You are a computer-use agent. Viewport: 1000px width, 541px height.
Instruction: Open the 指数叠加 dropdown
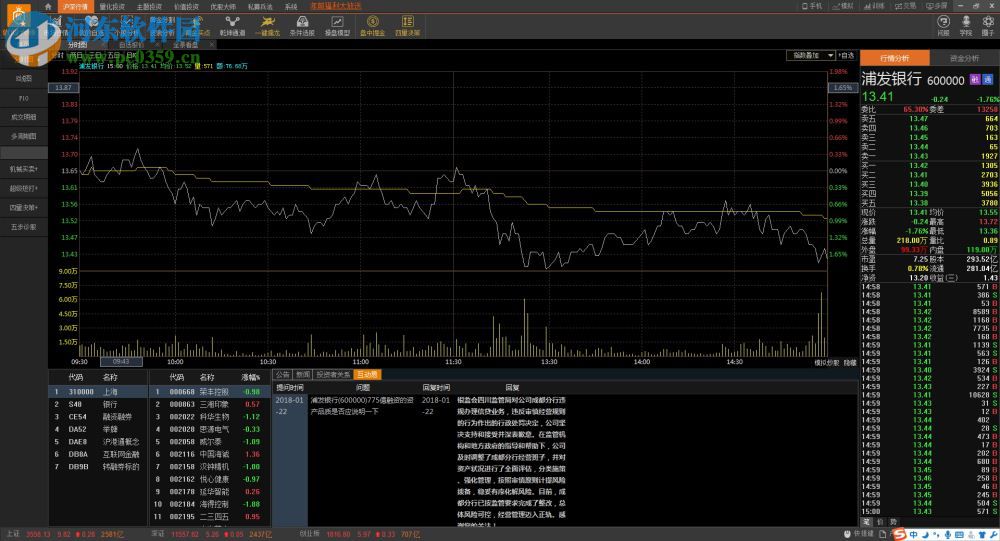[811, 56]
